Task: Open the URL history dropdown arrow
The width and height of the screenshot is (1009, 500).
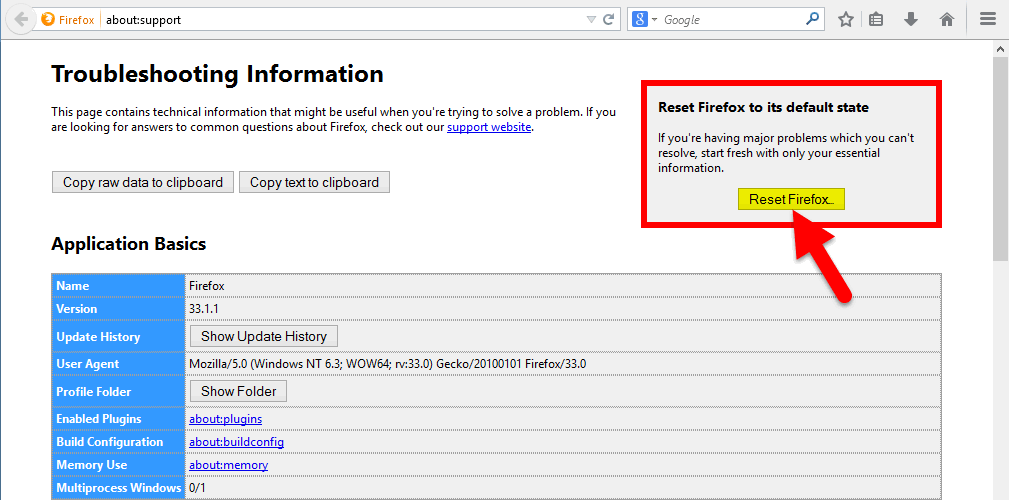Action: [x=591, y=19]
